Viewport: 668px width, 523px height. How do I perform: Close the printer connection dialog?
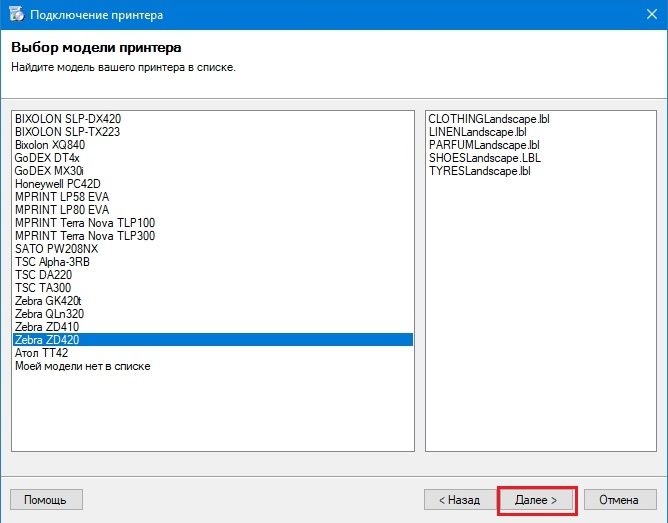click(651, 14)
